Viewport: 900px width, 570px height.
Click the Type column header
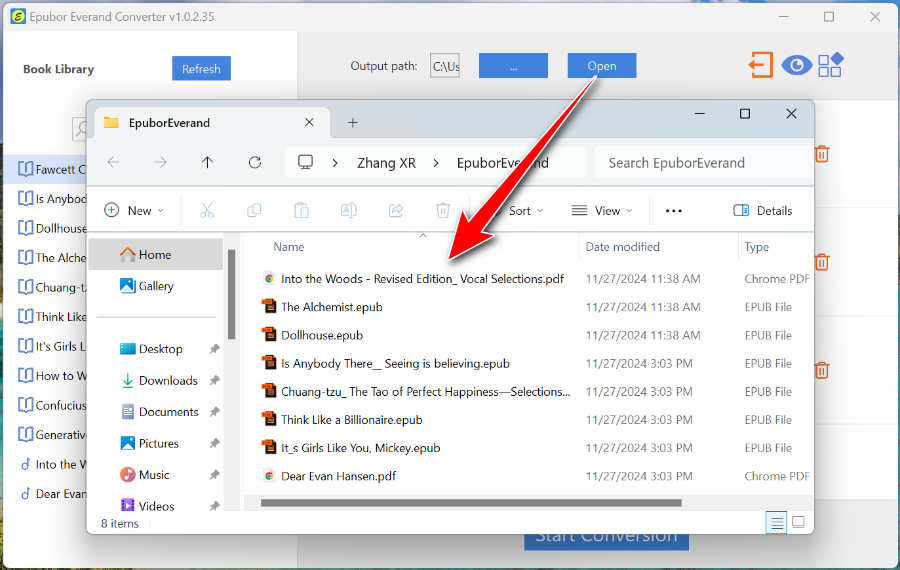coord(757,247)
